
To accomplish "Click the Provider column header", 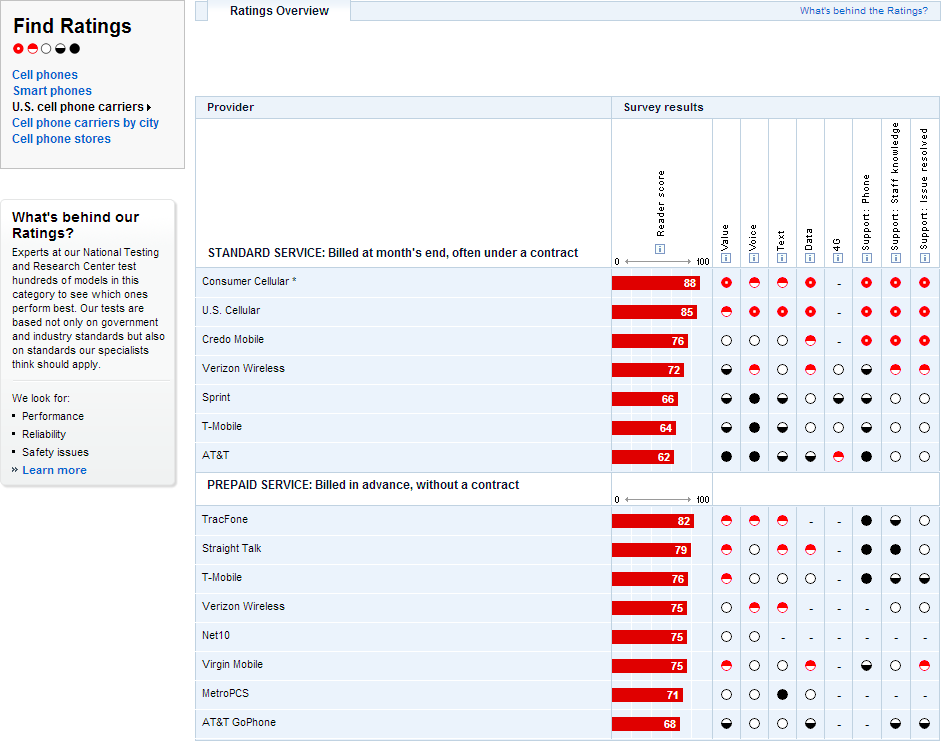I will pos(231,107).
